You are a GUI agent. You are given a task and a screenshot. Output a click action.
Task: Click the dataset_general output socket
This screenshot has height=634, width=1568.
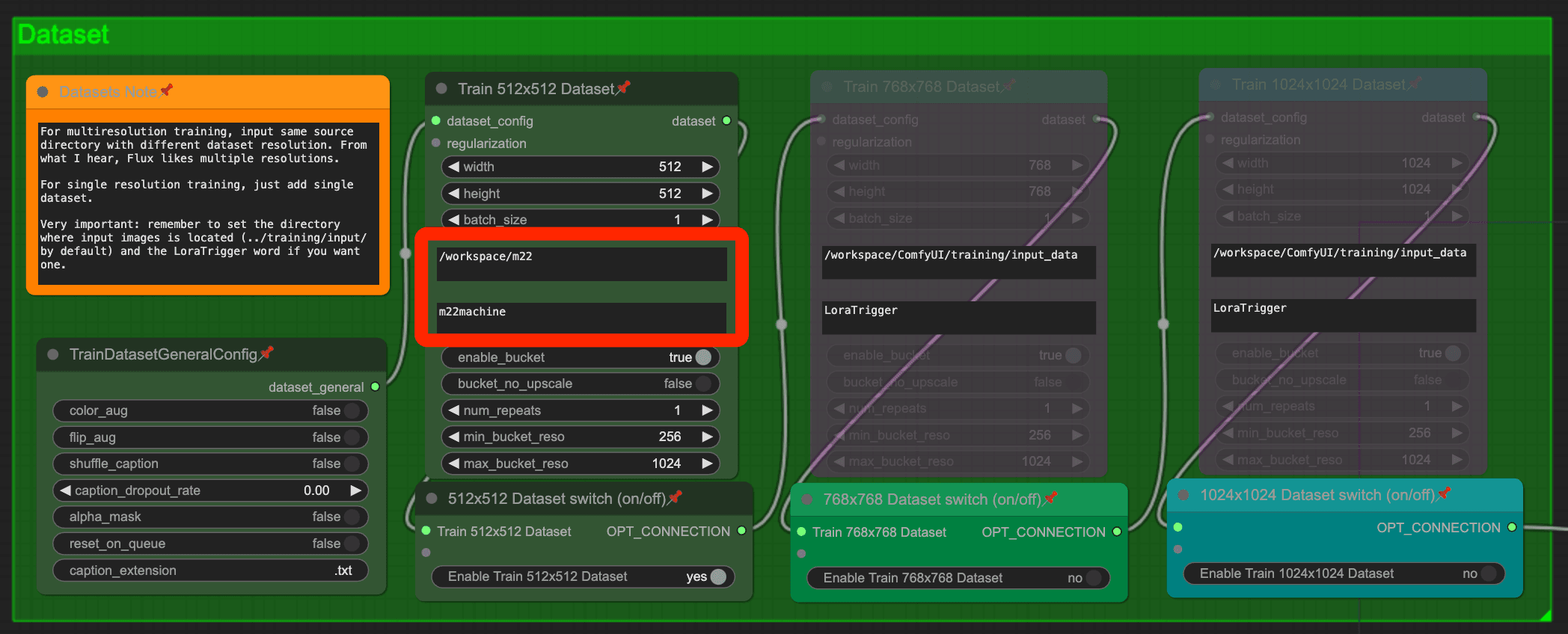pos(375,387)
